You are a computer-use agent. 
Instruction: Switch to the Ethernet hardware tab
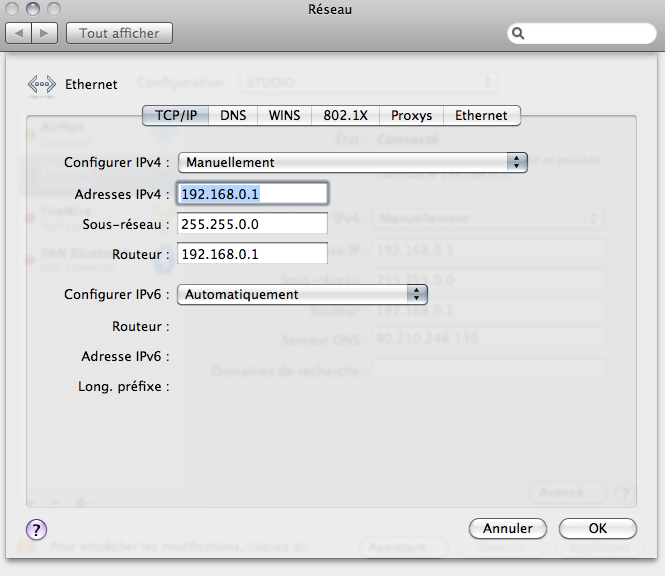pos(481,115)
